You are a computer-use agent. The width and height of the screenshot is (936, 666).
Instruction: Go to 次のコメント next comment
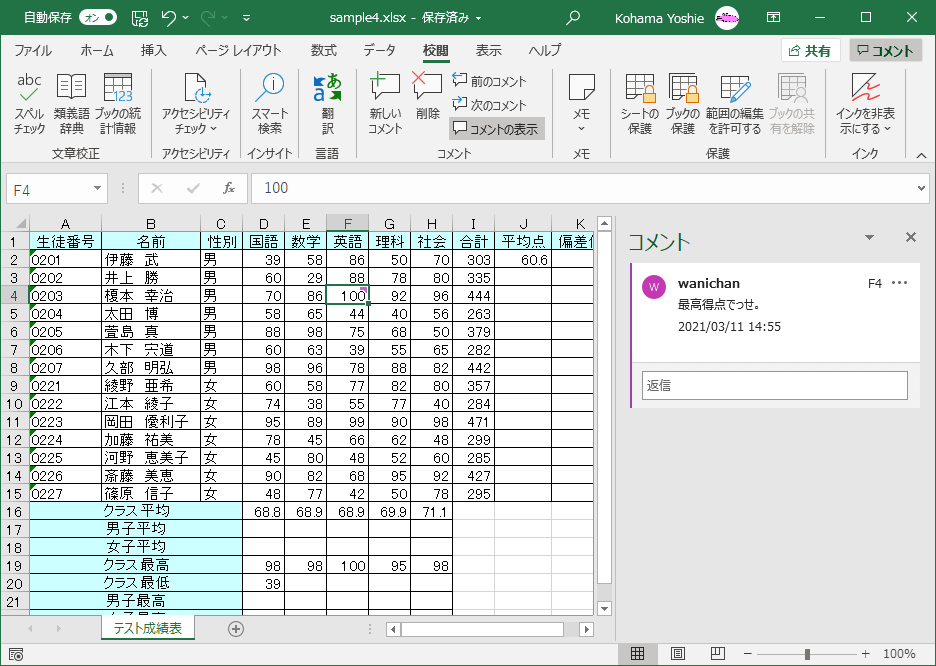pyautogui.click(x=489, y=105)
